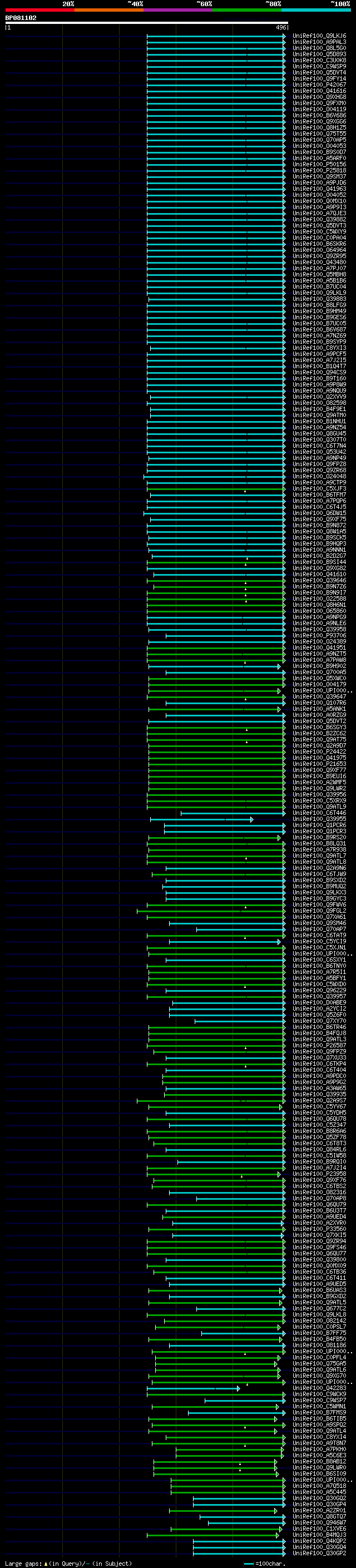
Task: Click the cyan ~100% identity legend segment
Action: click(x=316, y=10)
